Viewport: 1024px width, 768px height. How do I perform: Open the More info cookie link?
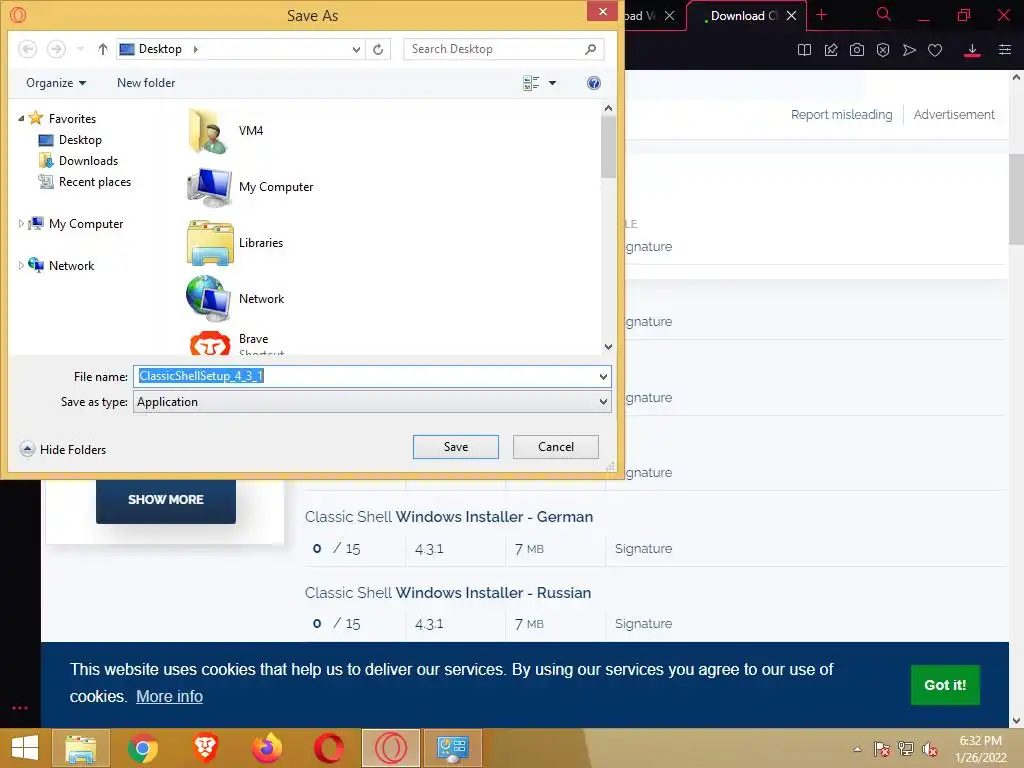(x=169, y=696)
